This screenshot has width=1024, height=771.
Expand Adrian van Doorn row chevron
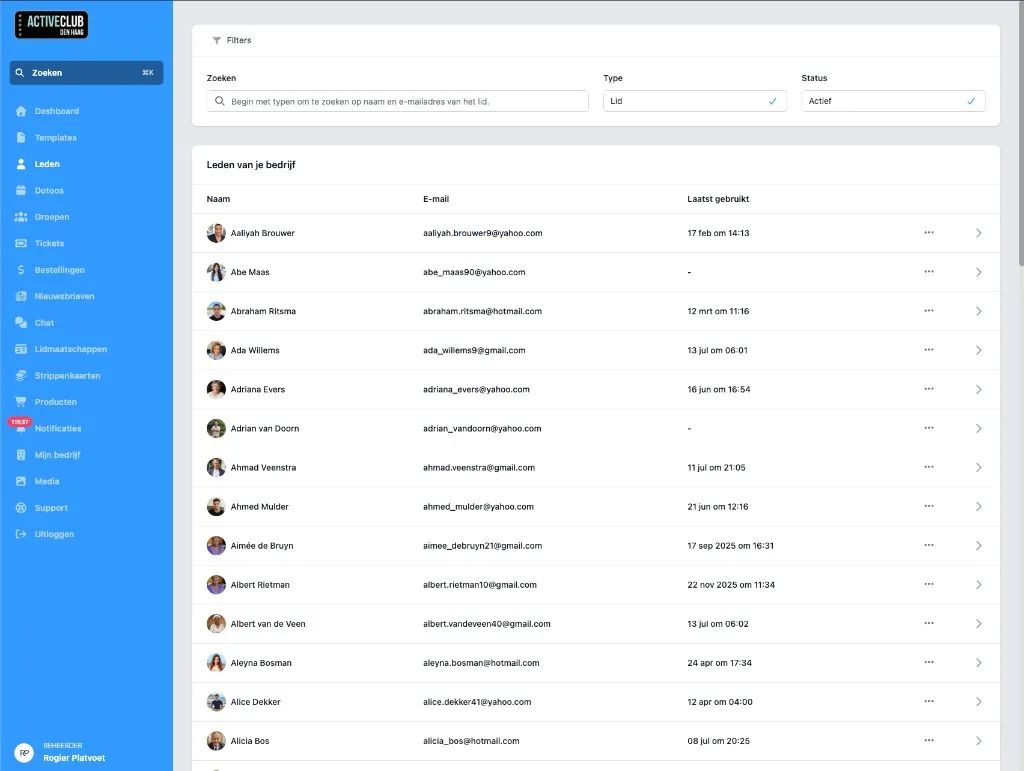(x=978, y=429)
